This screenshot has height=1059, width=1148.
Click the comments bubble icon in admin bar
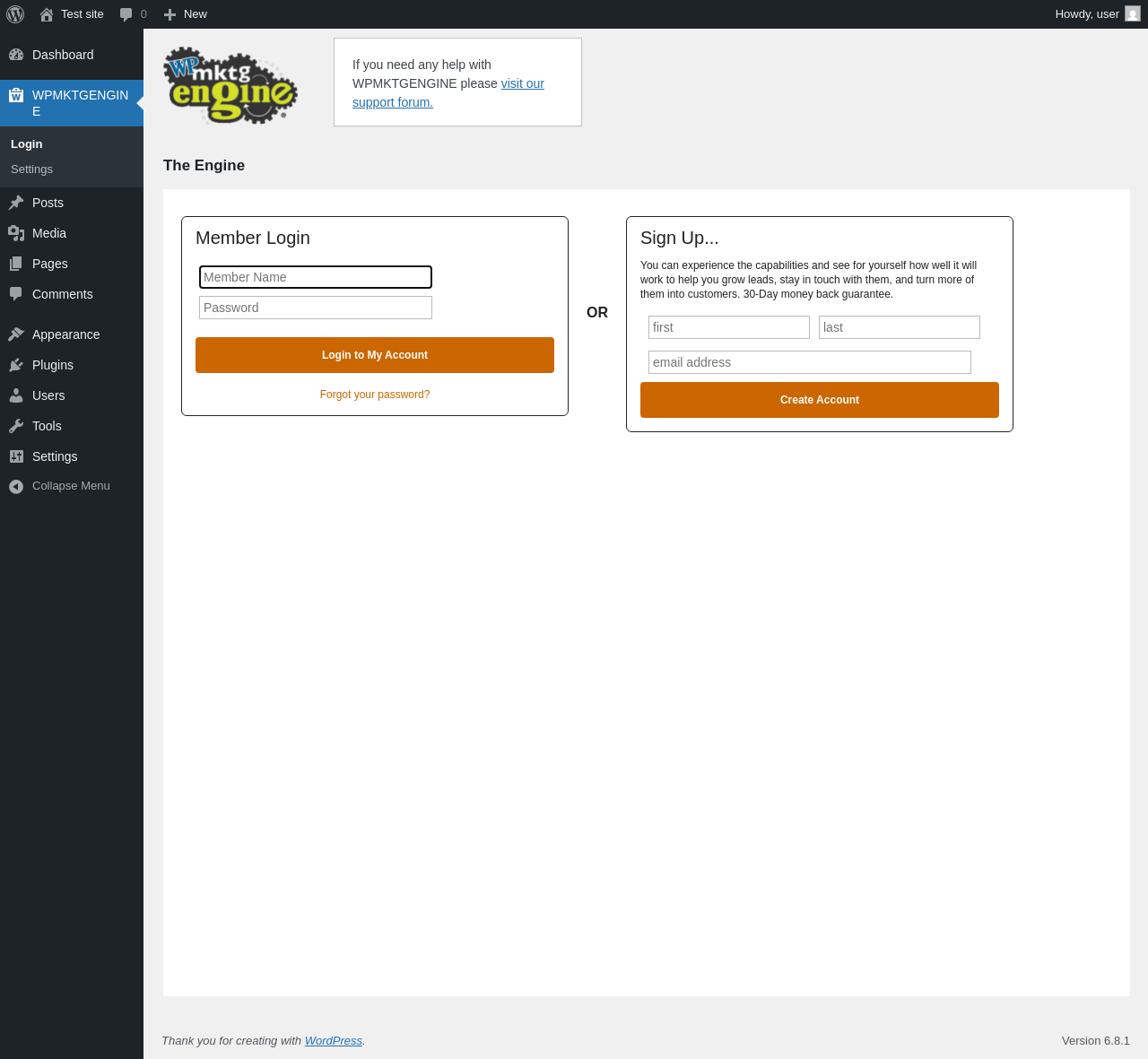point(126,14)
